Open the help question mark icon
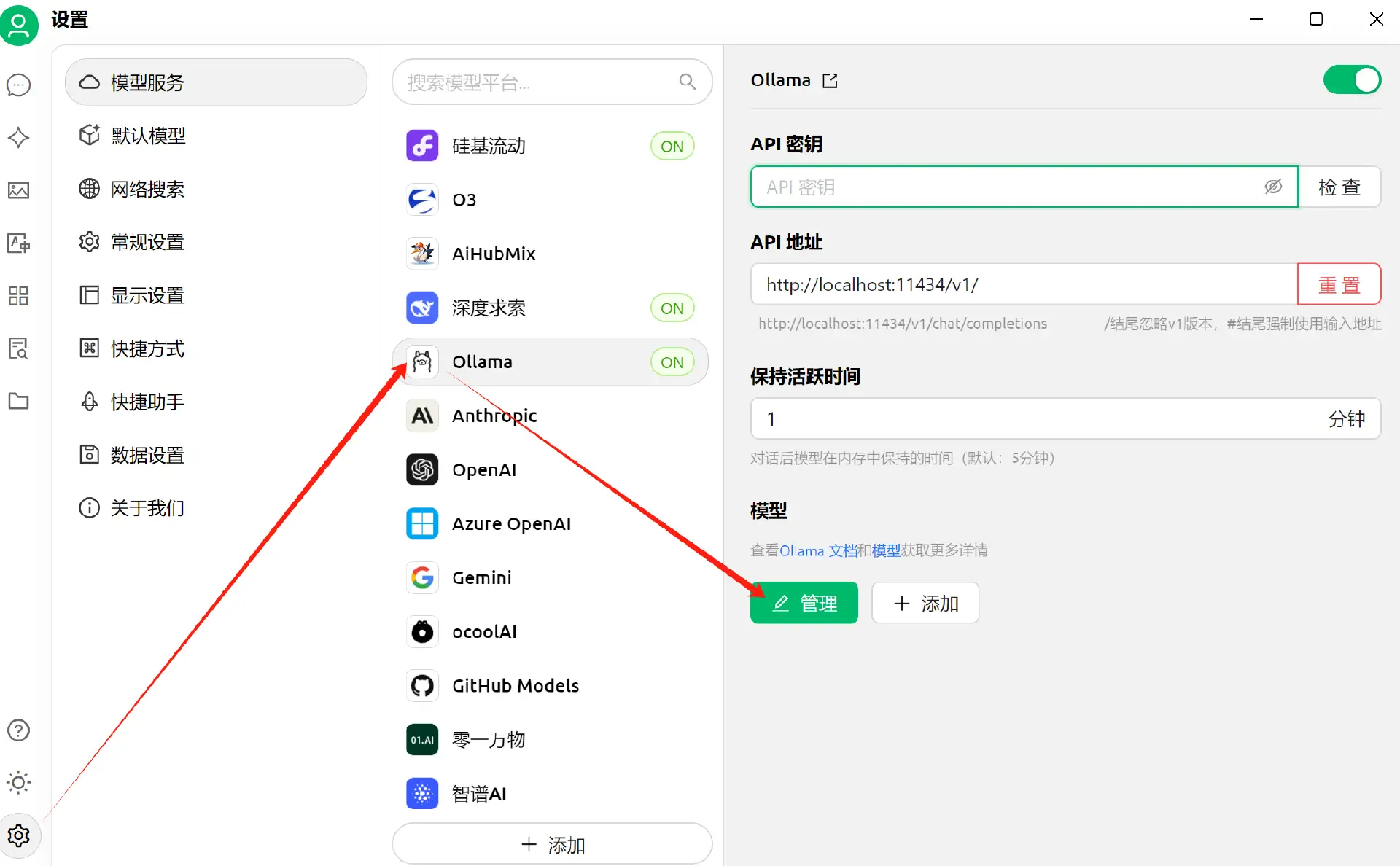The width and height of the screenshot is (1400, 866). point(19,730)
